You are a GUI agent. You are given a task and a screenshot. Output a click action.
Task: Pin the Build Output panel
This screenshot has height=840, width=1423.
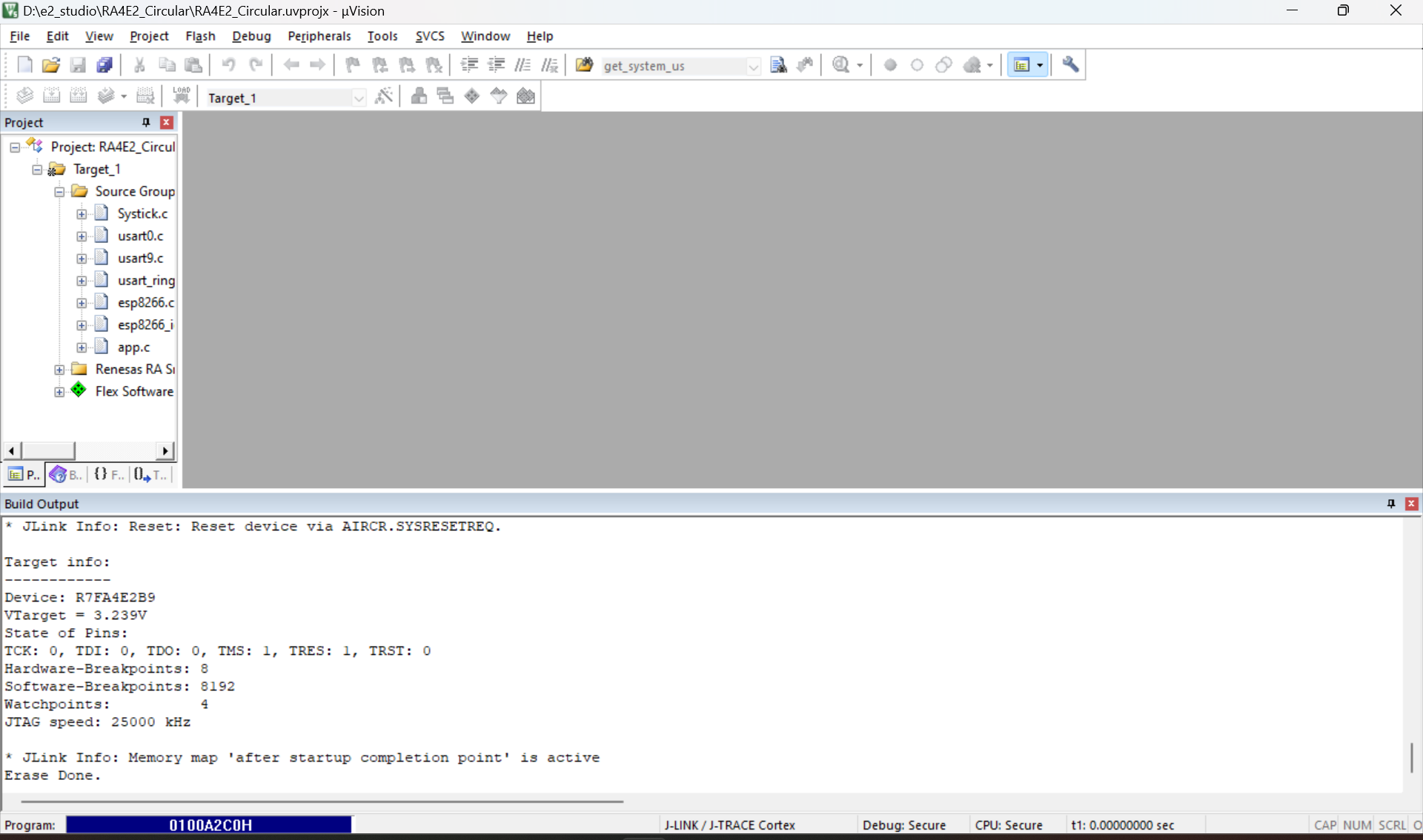(1391, 504)
